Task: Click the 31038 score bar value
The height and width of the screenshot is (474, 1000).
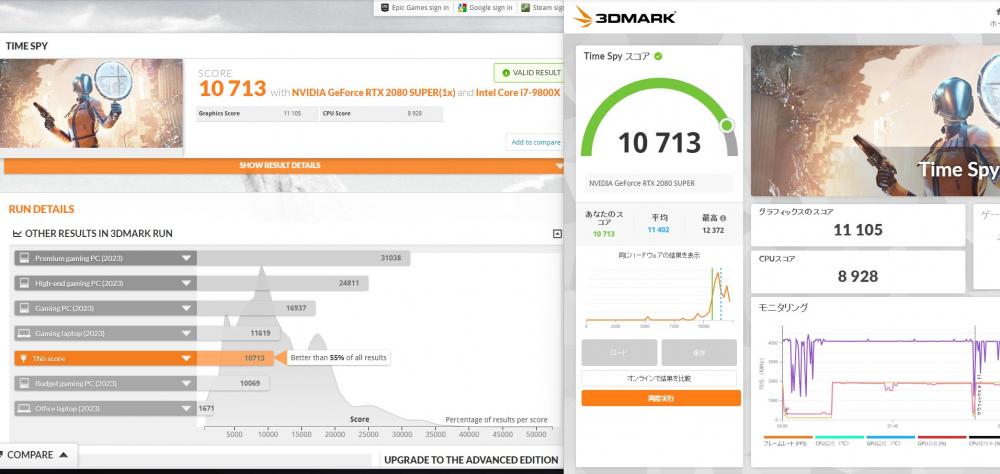Action: point(392,258)
